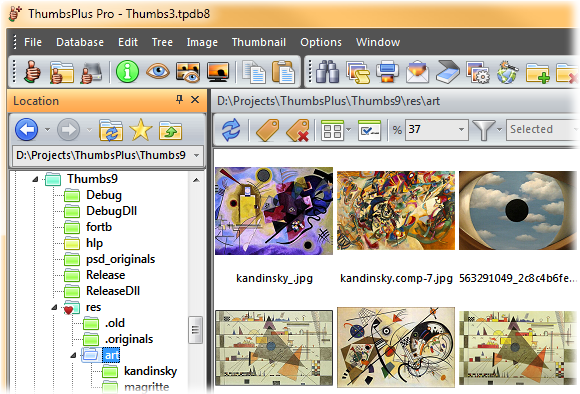Image resolution: width=580 pixels, height=394 pixels.
Task: Click the printer icon
Action: pyautogui.click(x=387, y=72)
